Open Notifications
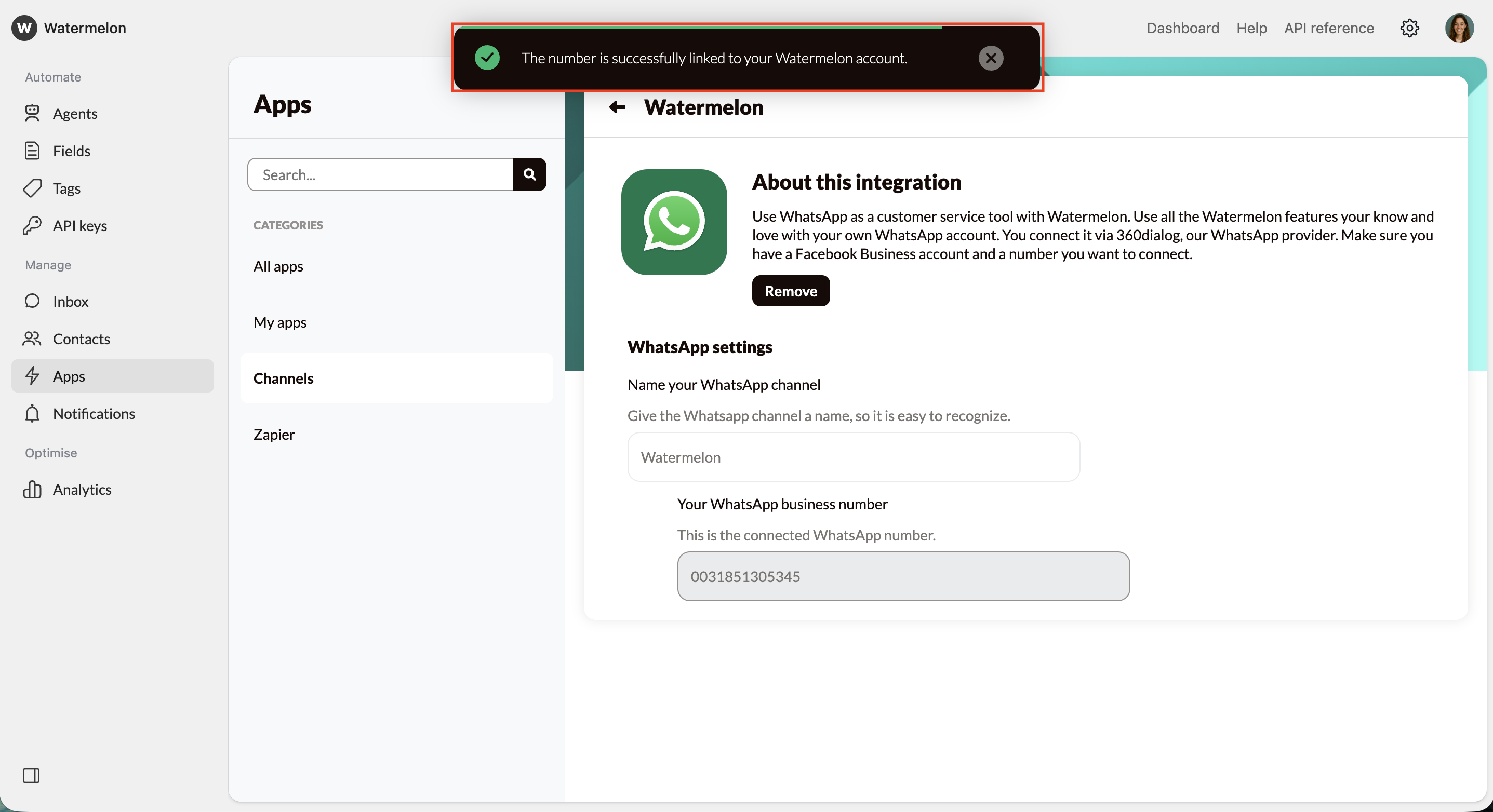The image size is (1493, 812). (x=94, y=414)
